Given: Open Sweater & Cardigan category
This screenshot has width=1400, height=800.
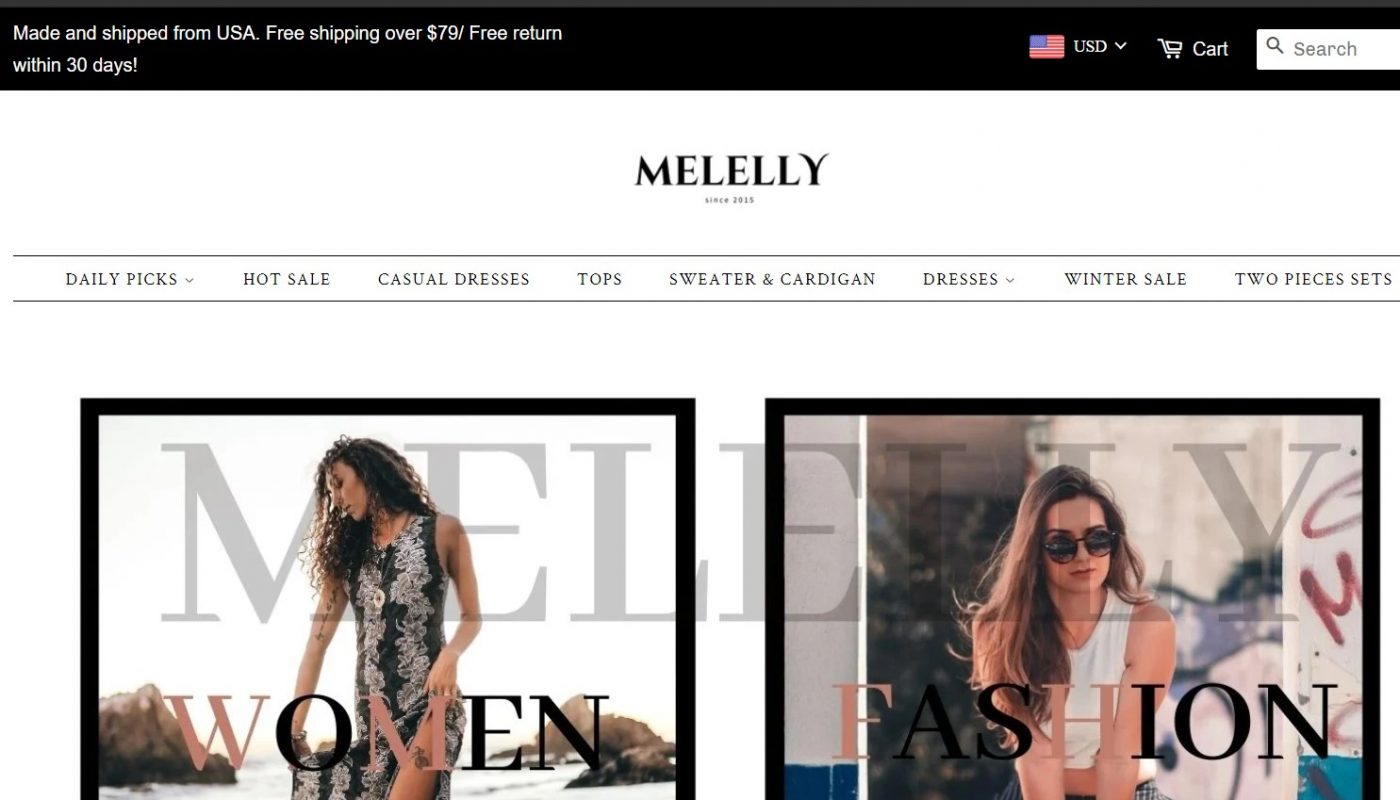Looking at the screenshot, I should click(x=772, y=279).
